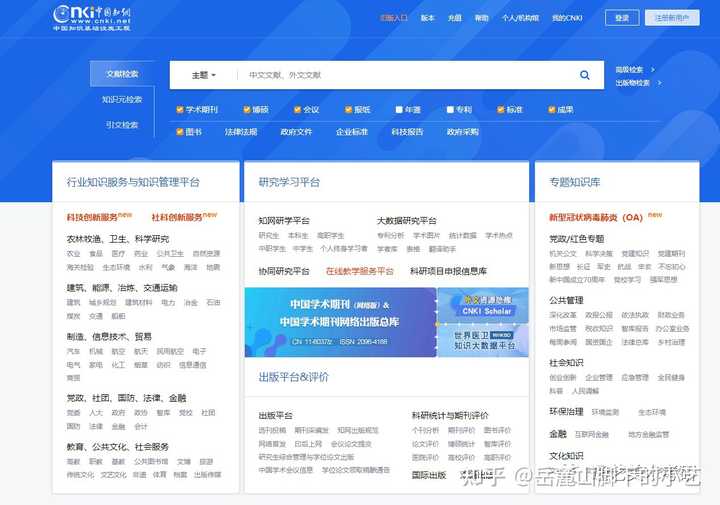Open 充值 in the top navigation
This screenshot has height=505, width=720.
pos(455,18)
